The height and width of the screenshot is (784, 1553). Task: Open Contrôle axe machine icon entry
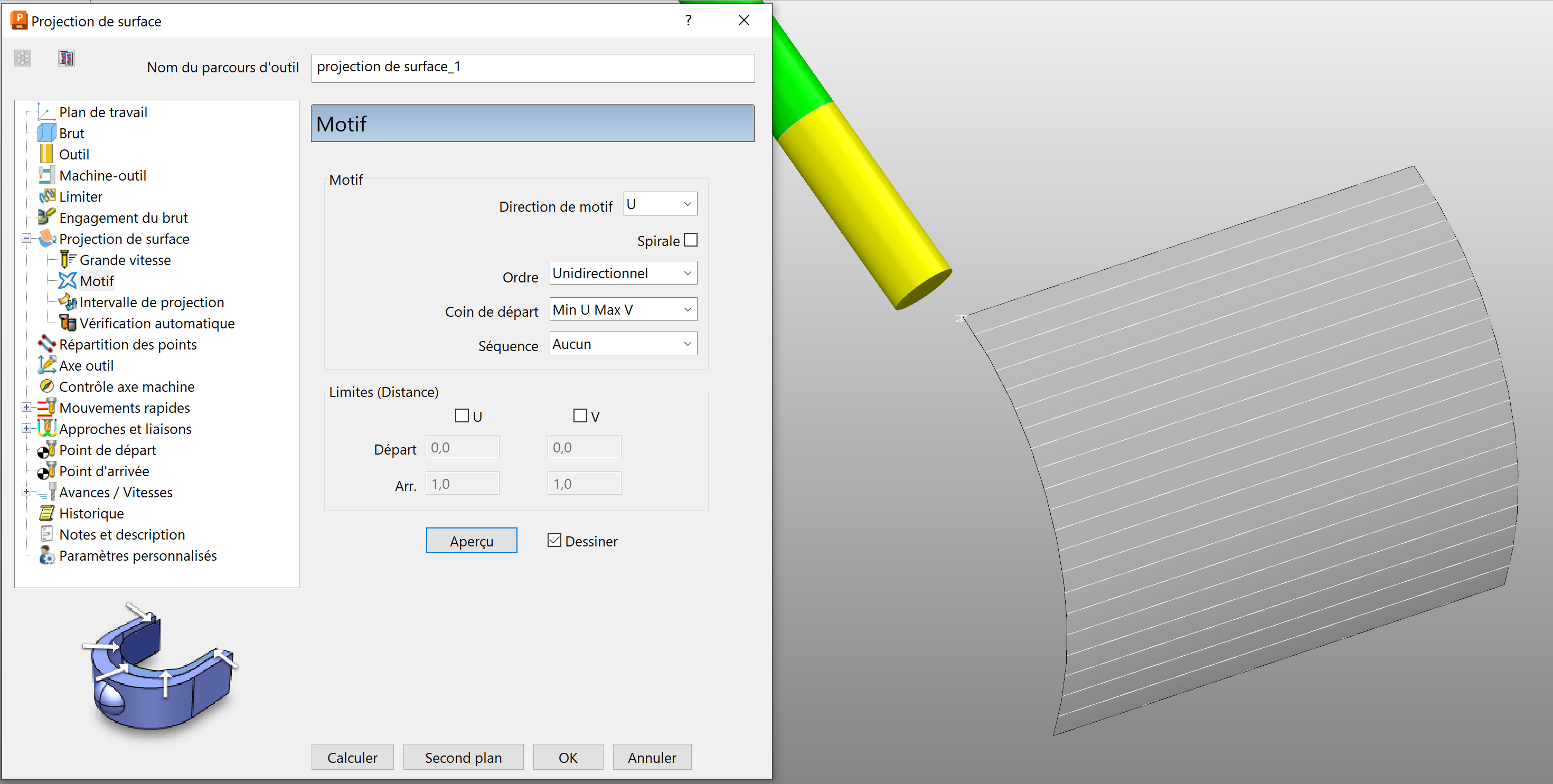[46, 386]
